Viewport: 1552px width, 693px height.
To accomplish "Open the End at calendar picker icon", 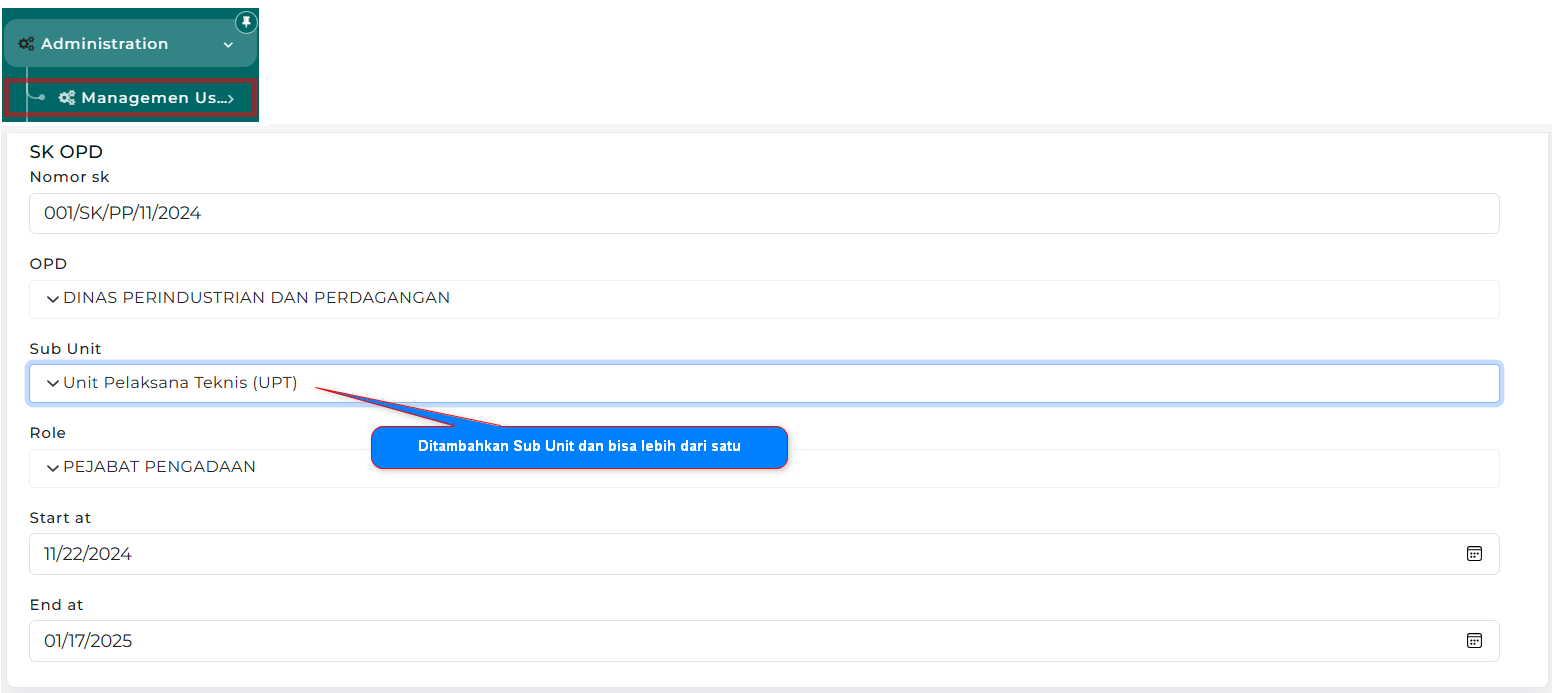I will click(x=1473, y=641).
